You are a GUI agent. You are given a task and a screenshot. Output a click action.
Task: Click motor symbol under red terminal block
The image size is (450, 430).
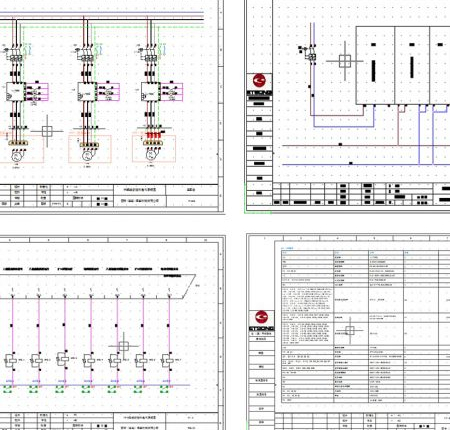tap(150, 154)
